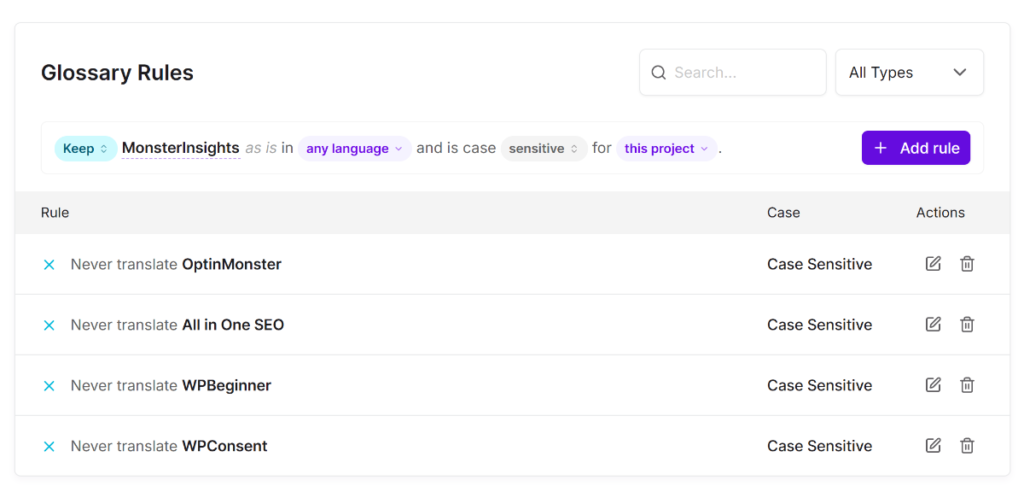Edit the WPBeginner rule

point(933,385)
